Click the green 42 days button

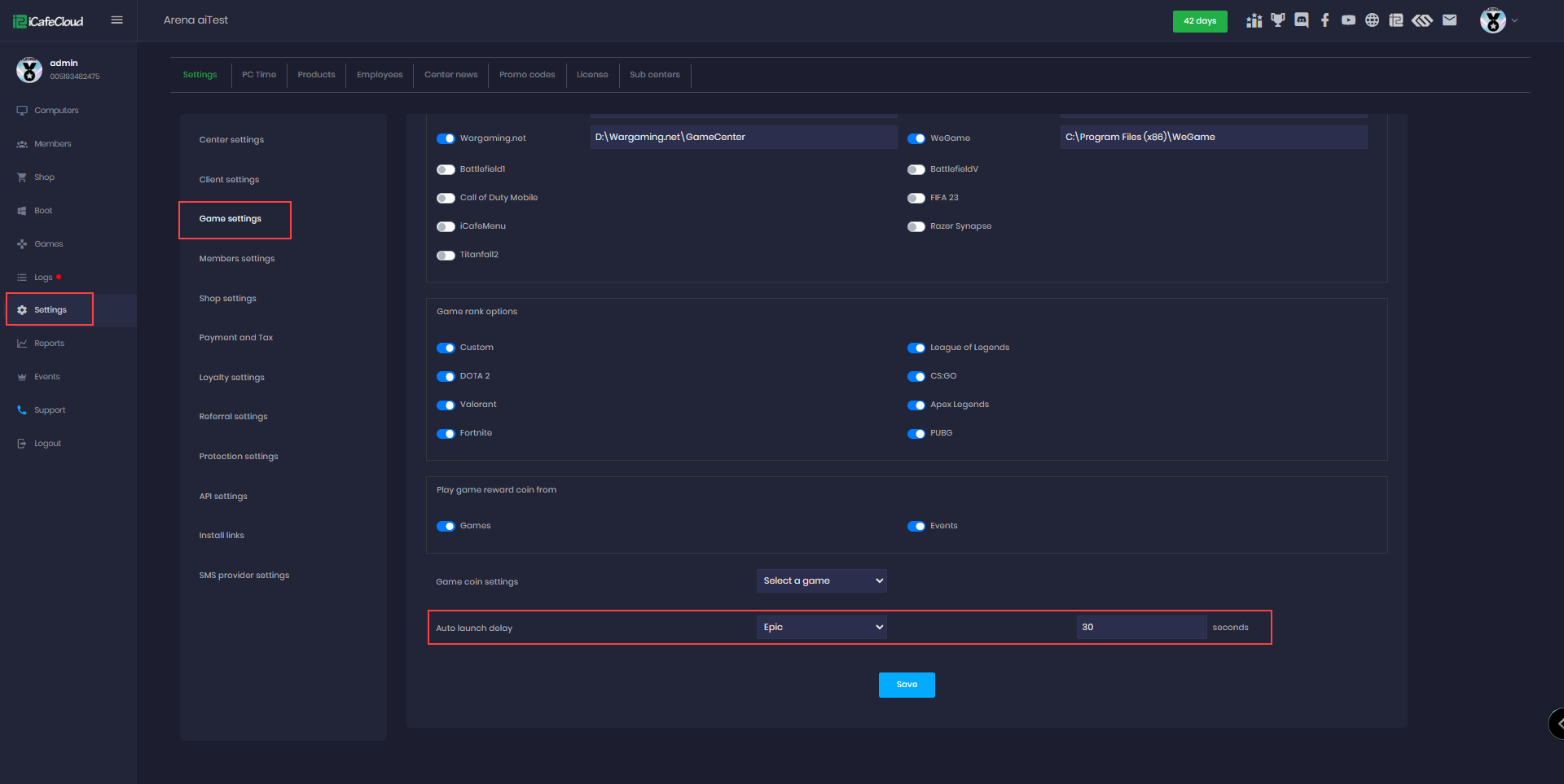pyautogui.click(x=1199, y=21)
